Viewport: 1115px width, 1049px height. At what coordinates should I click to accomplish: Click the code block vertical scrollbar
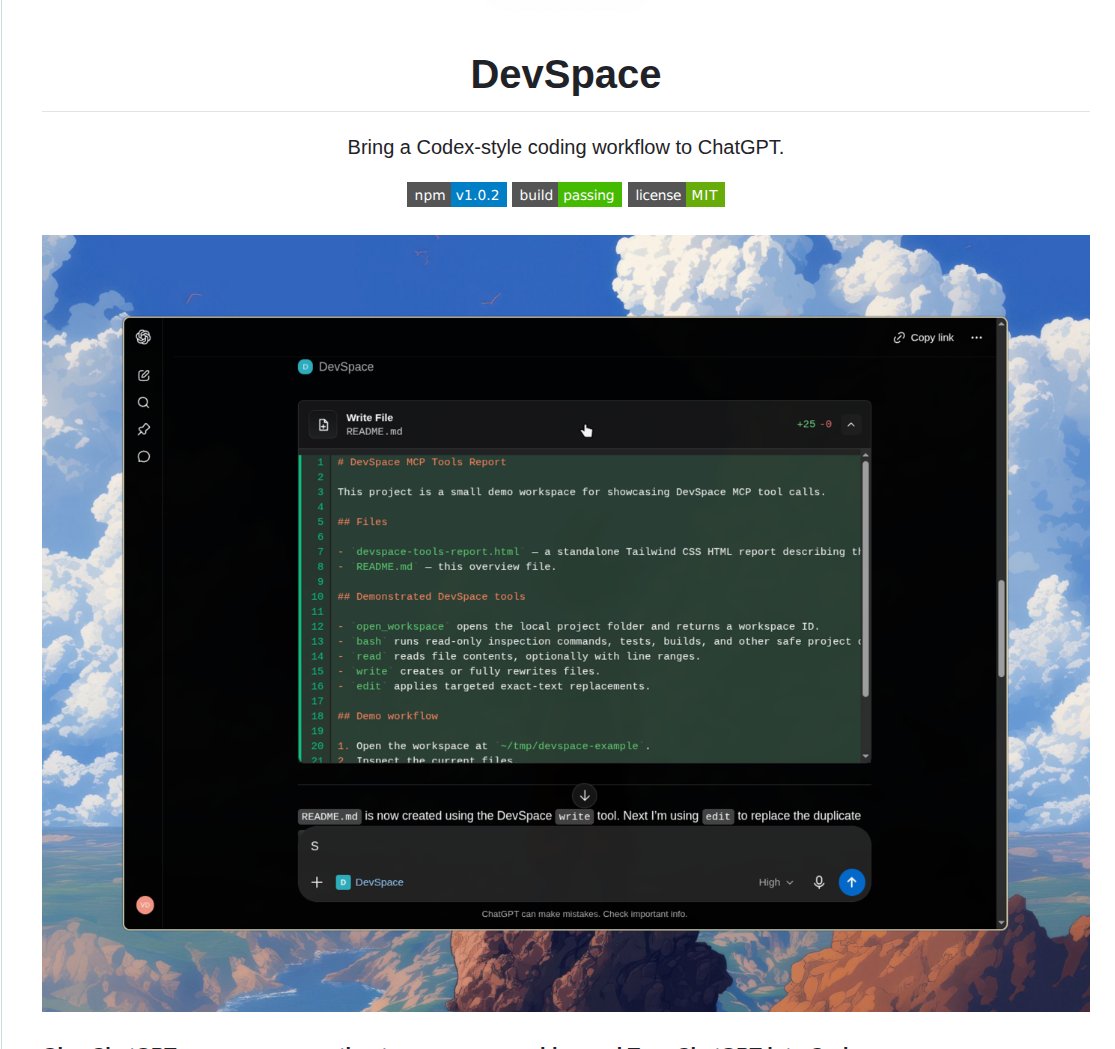pyautogui.click(x=865, y=579)
